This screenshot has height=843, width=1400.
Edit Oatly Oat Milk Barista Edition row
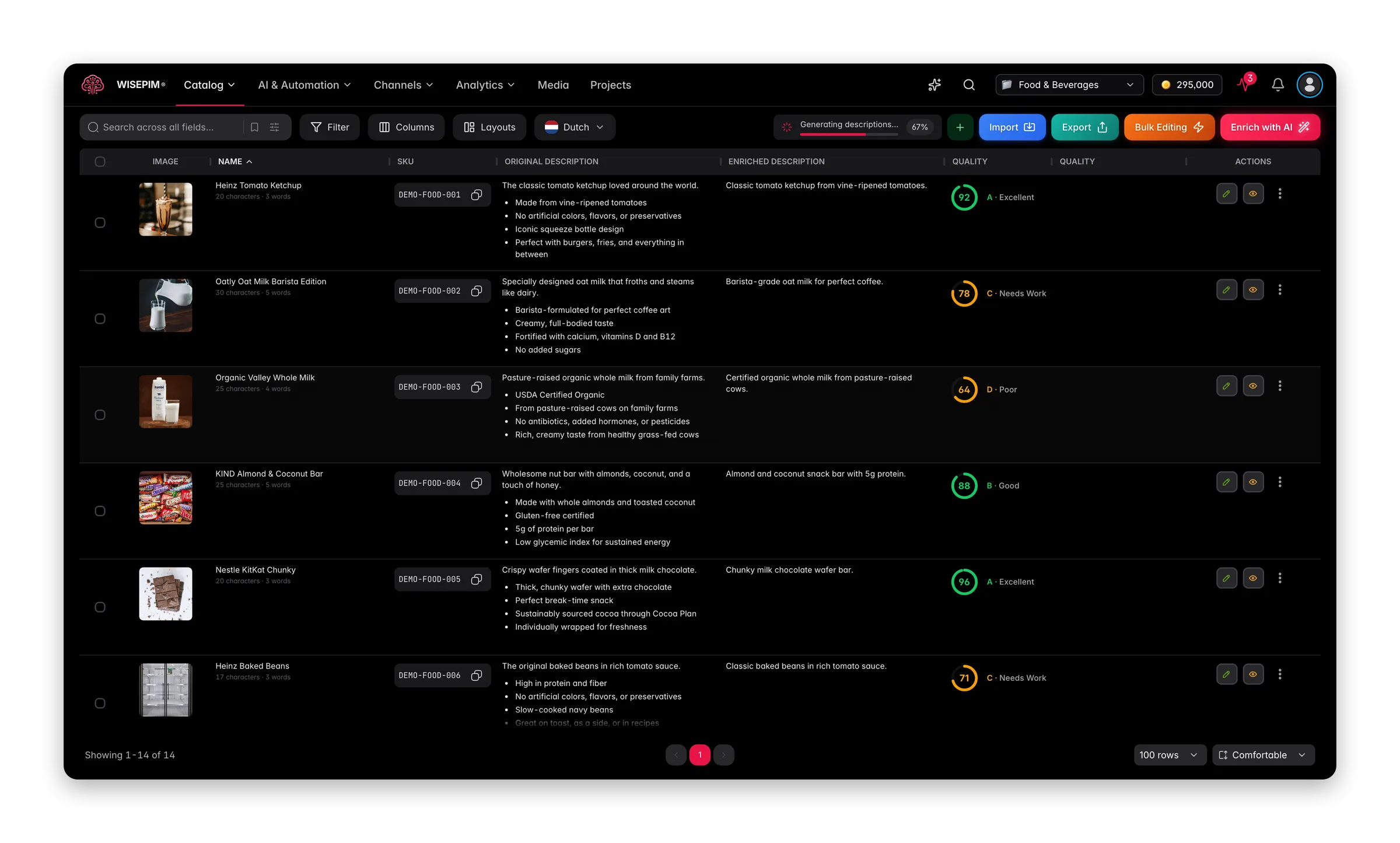point(1227,290)
